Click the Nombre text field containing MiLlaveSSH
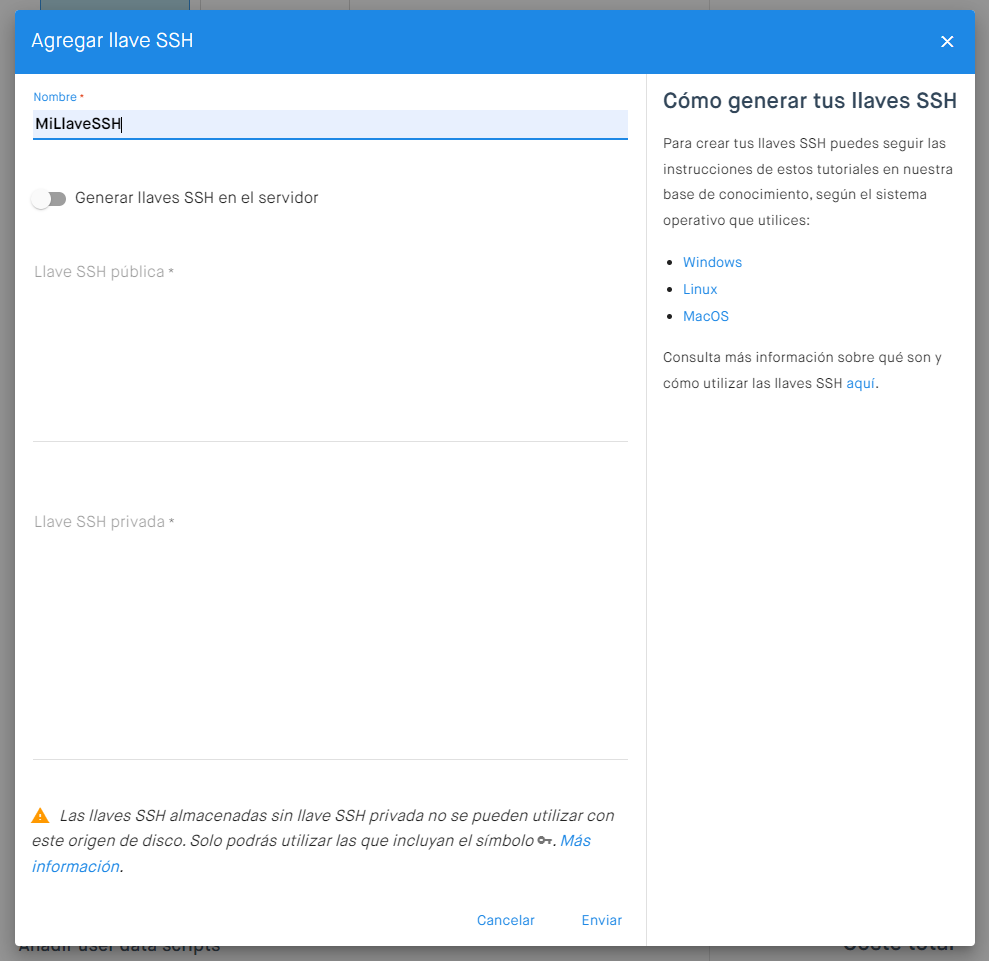This screenshot has width=989, height=961. [x=330, y=124]
